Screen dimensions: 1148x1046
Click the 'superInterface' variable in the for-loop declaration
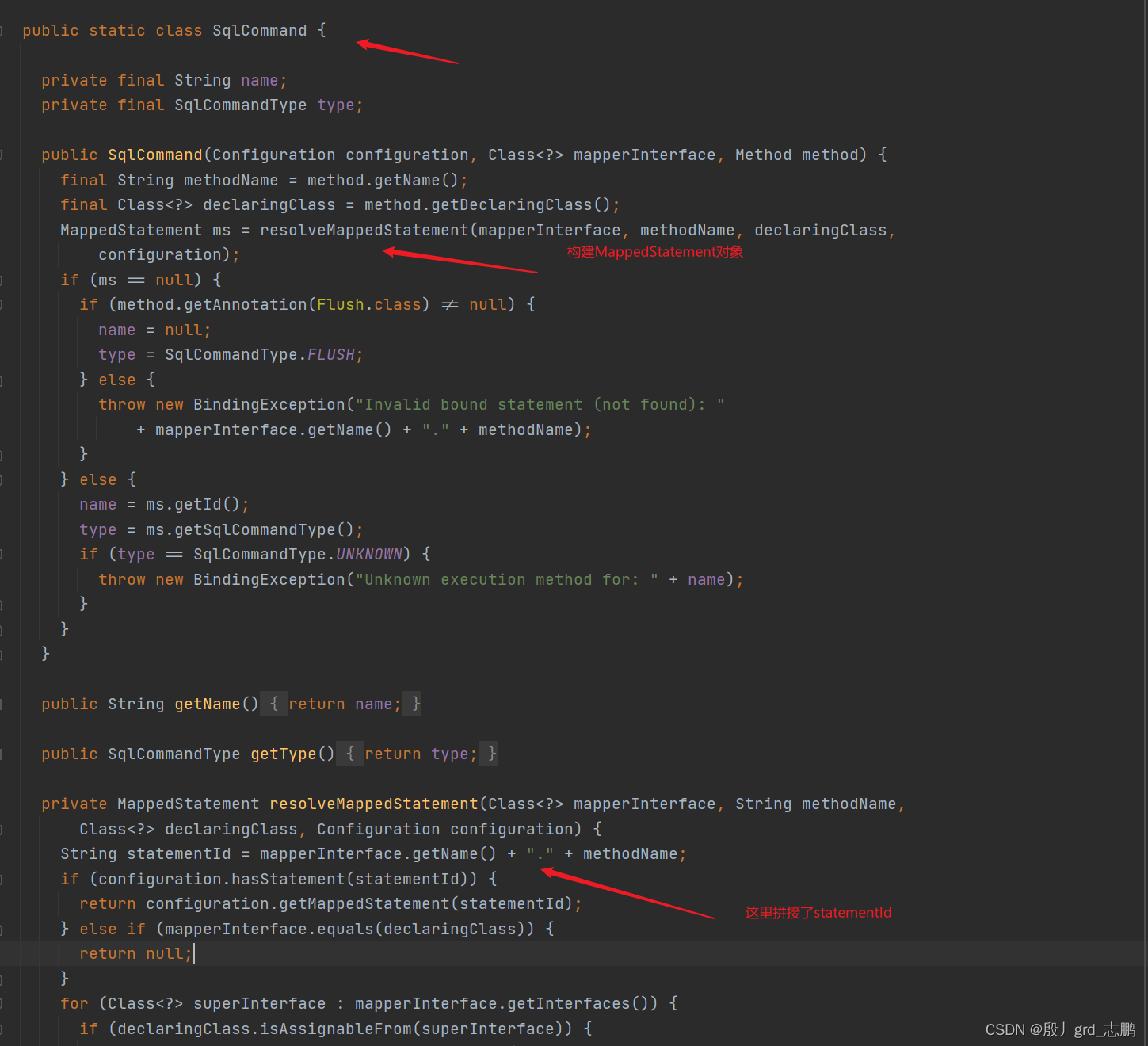(259, 1003)
